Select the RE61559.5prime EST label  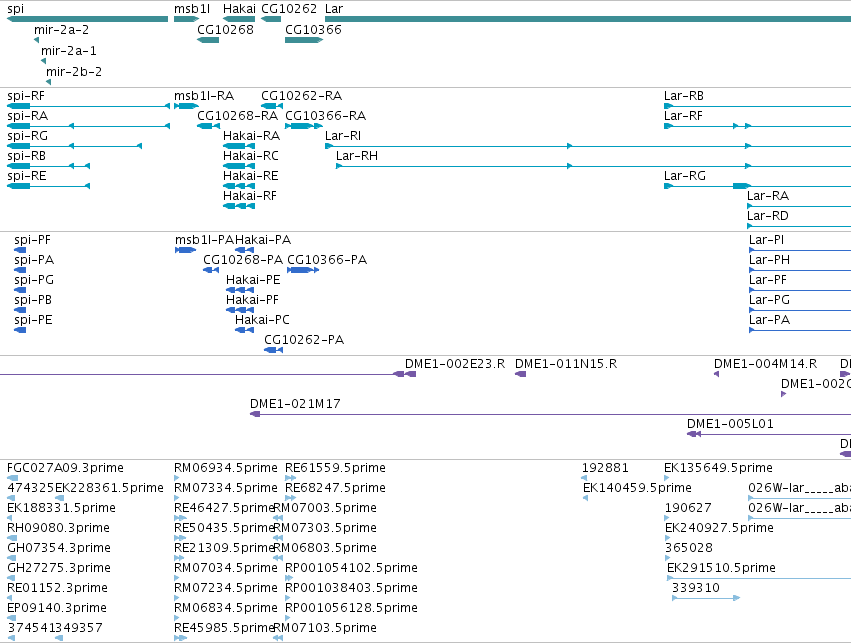point(335,468)
